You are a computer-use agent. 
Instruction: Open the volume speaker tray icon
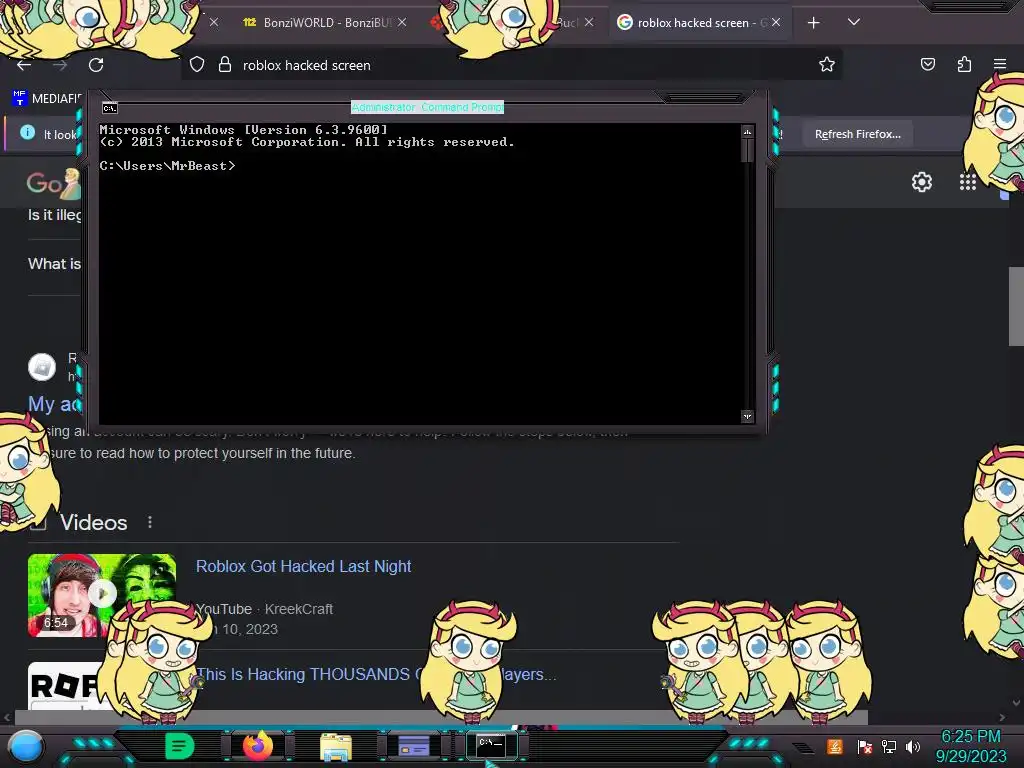point(913,746)
